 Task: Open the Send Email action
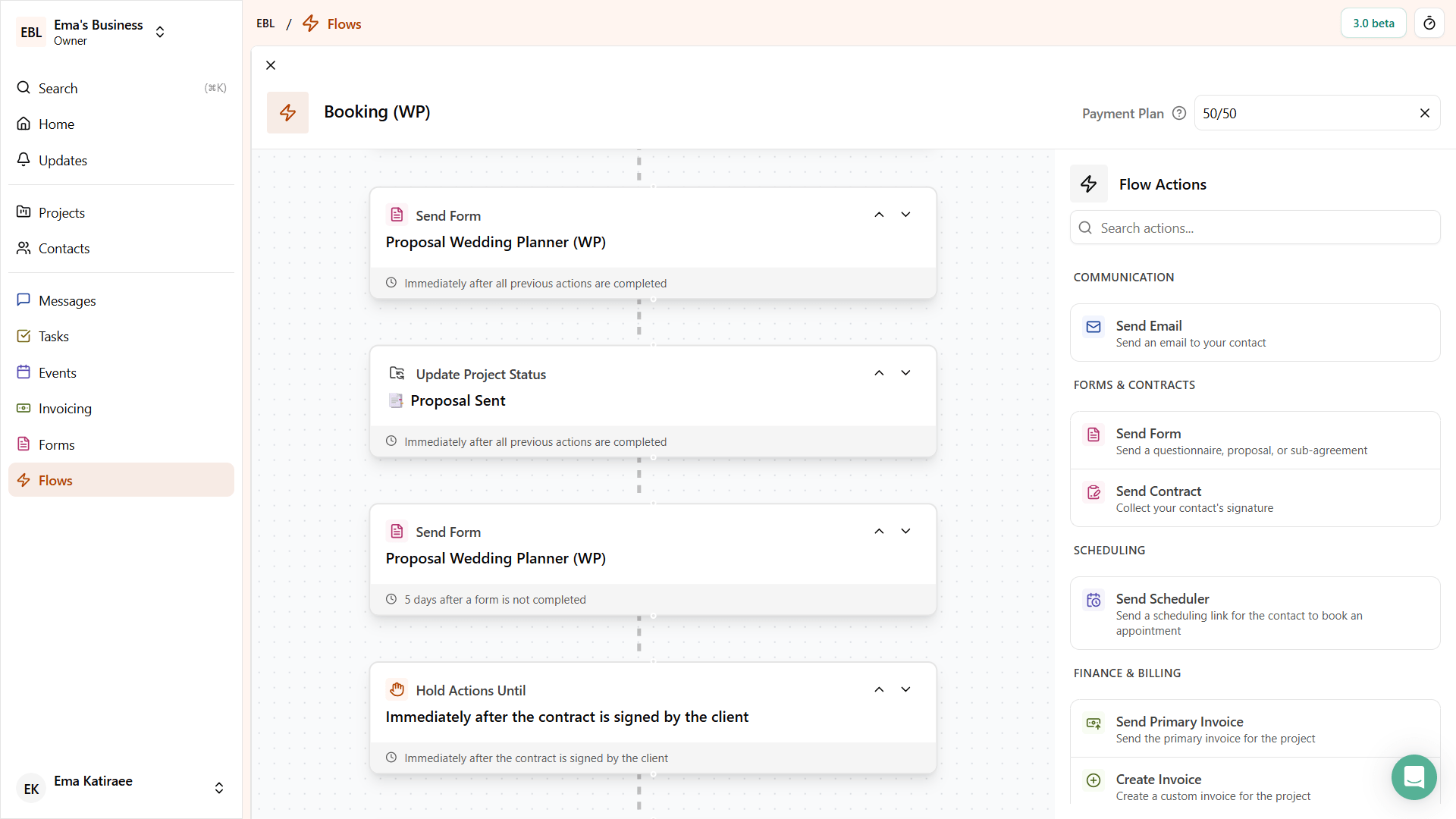point(1254,332)
